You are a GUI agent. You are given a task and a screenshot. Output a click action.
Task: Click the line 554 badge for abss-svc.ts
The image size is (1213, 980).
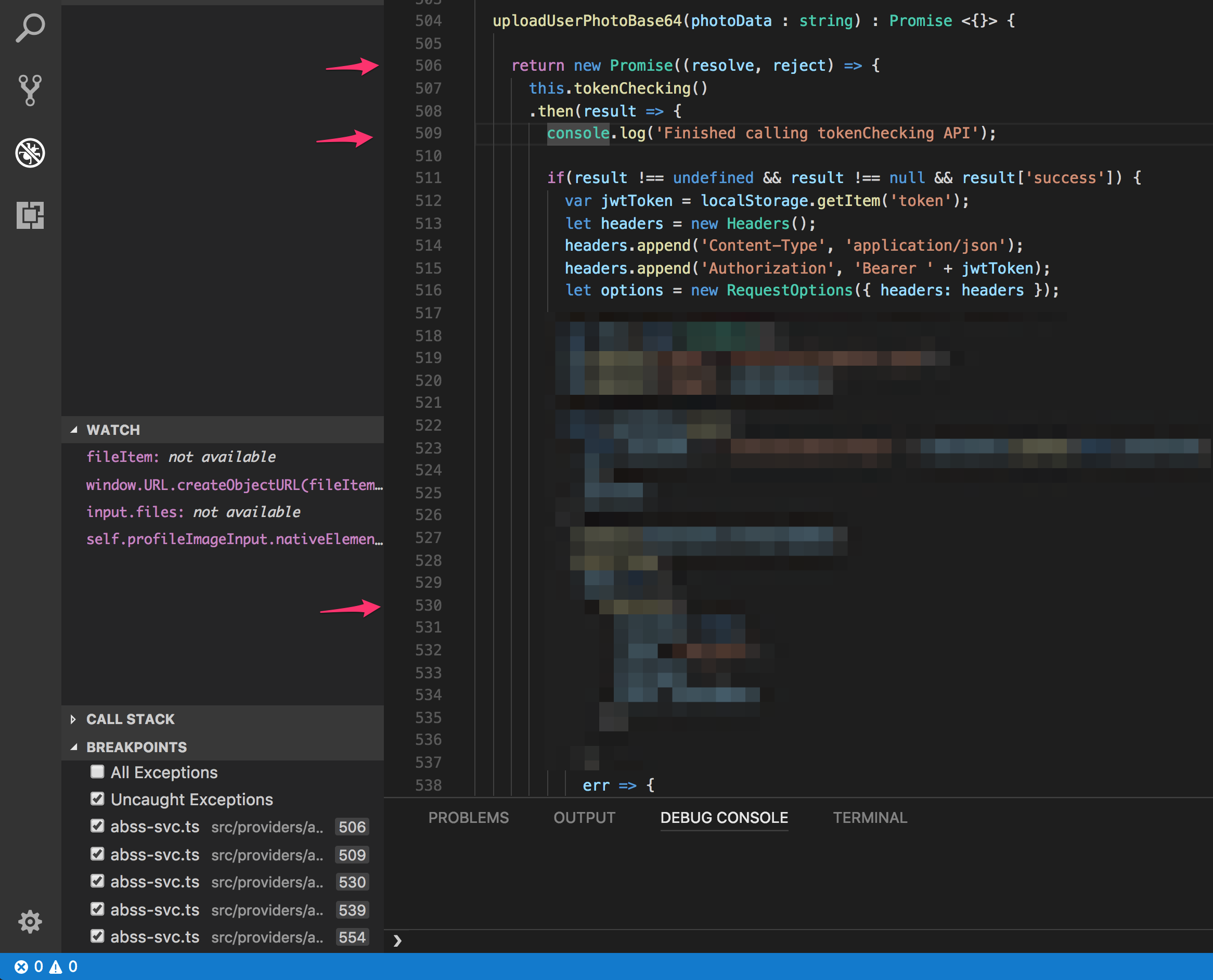[x=352, y=937]
